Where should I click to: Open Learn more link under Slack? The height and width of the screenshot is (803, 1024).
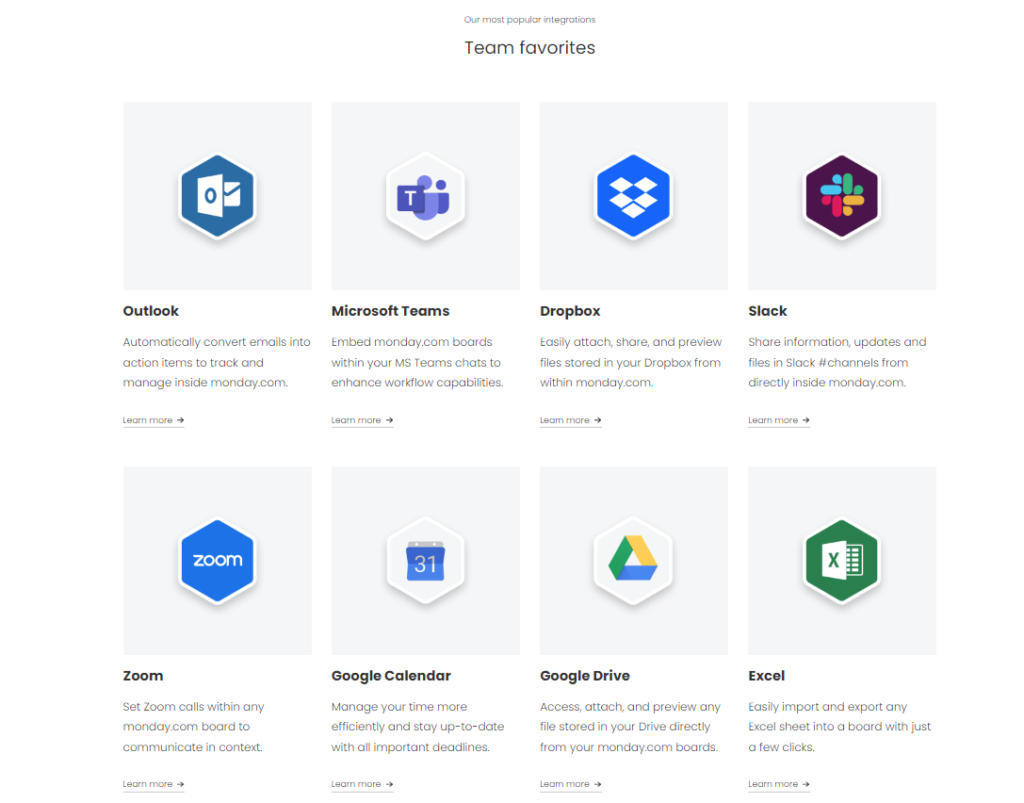778,420
